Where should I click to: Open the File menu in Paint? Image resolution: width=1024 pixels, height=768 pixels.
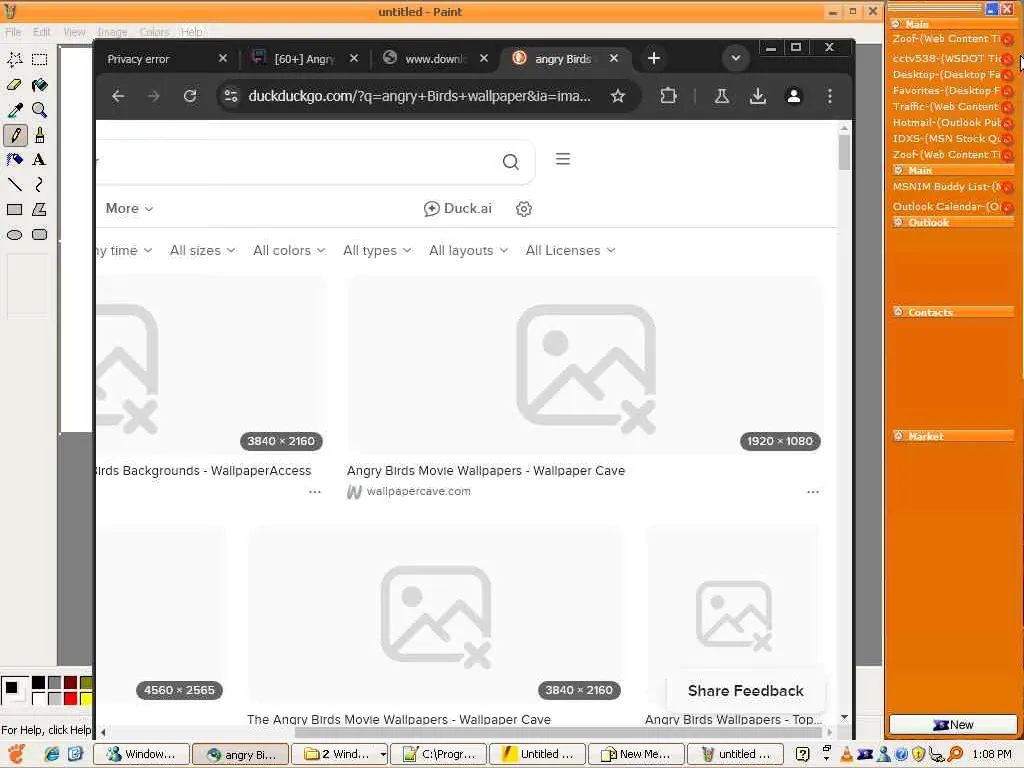13,32
